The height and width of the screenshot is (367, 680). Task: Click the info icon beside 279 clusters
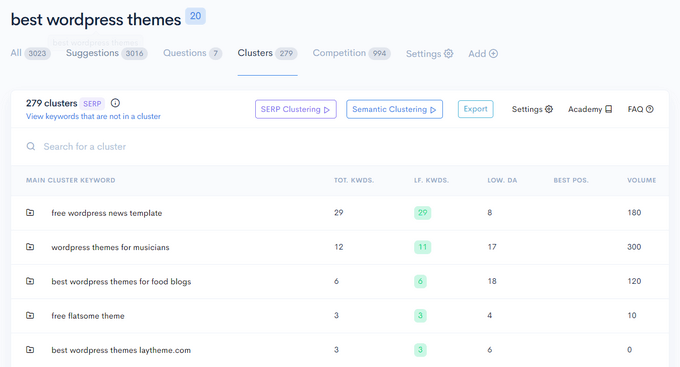(x=115, y=103)
